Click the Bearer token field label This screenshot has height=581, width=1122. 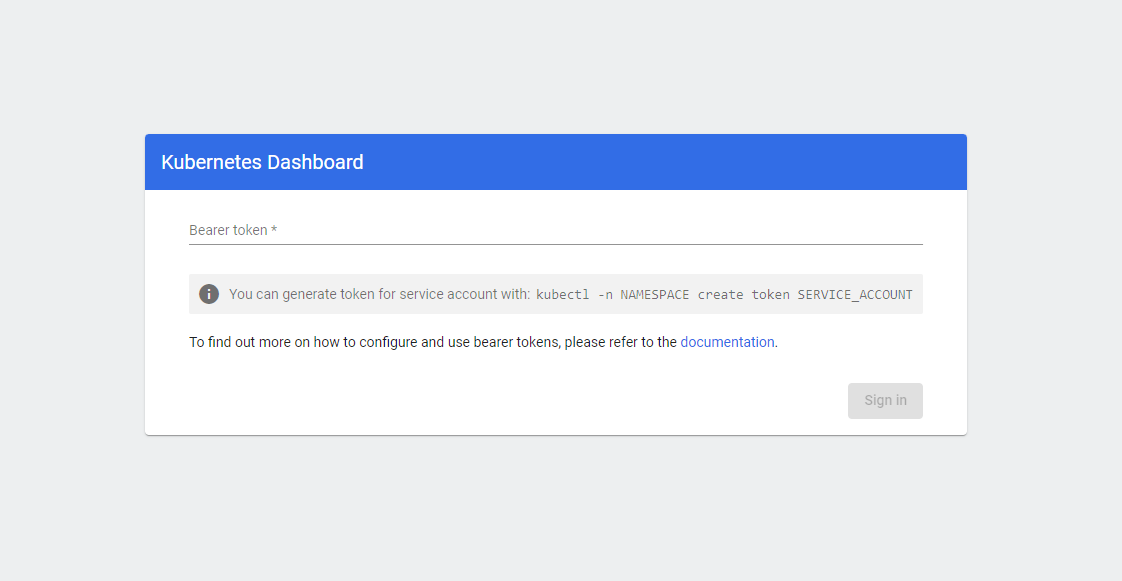[x=228, y=230]
